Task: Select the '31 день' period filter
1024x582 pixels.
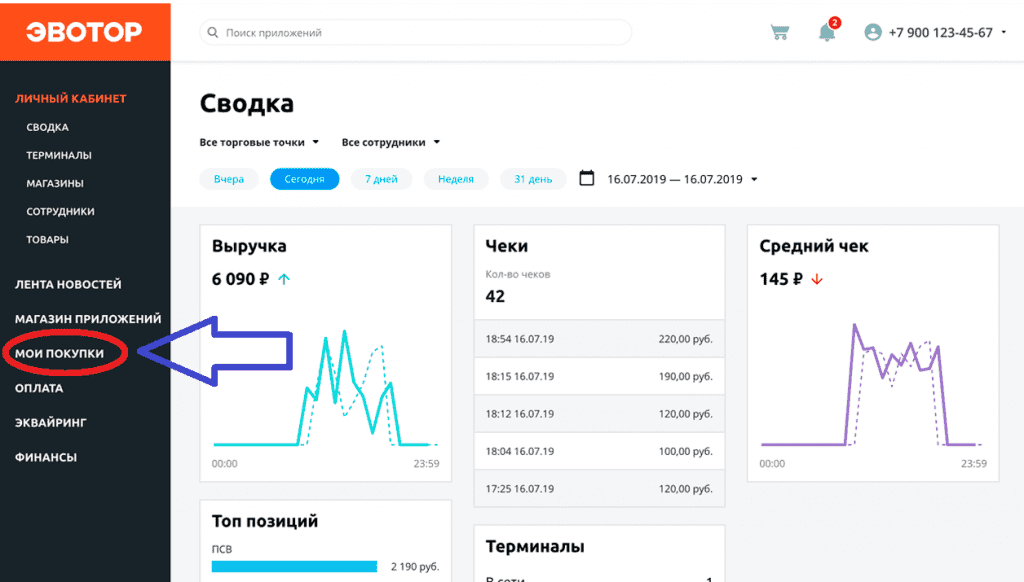Action: click(x=533, y=179)
